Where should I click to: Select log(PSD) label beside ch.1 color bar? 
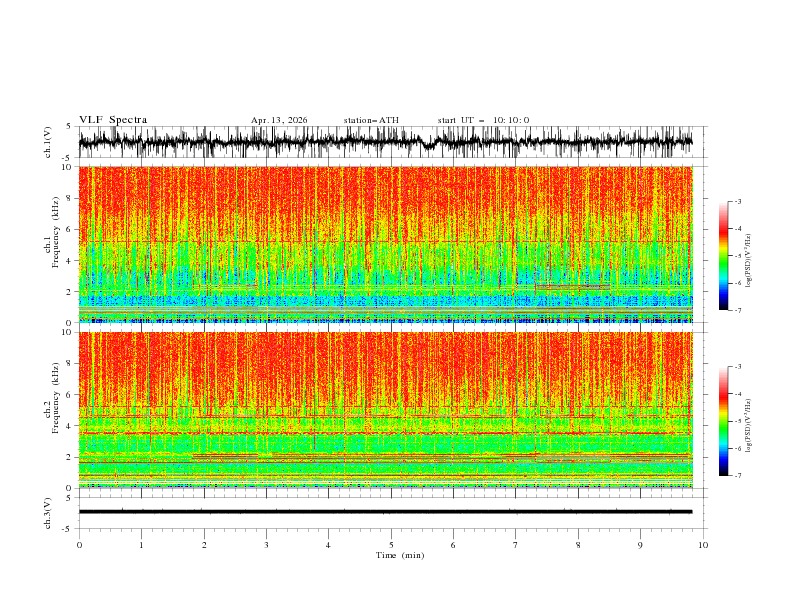click(x=749, y=261)
